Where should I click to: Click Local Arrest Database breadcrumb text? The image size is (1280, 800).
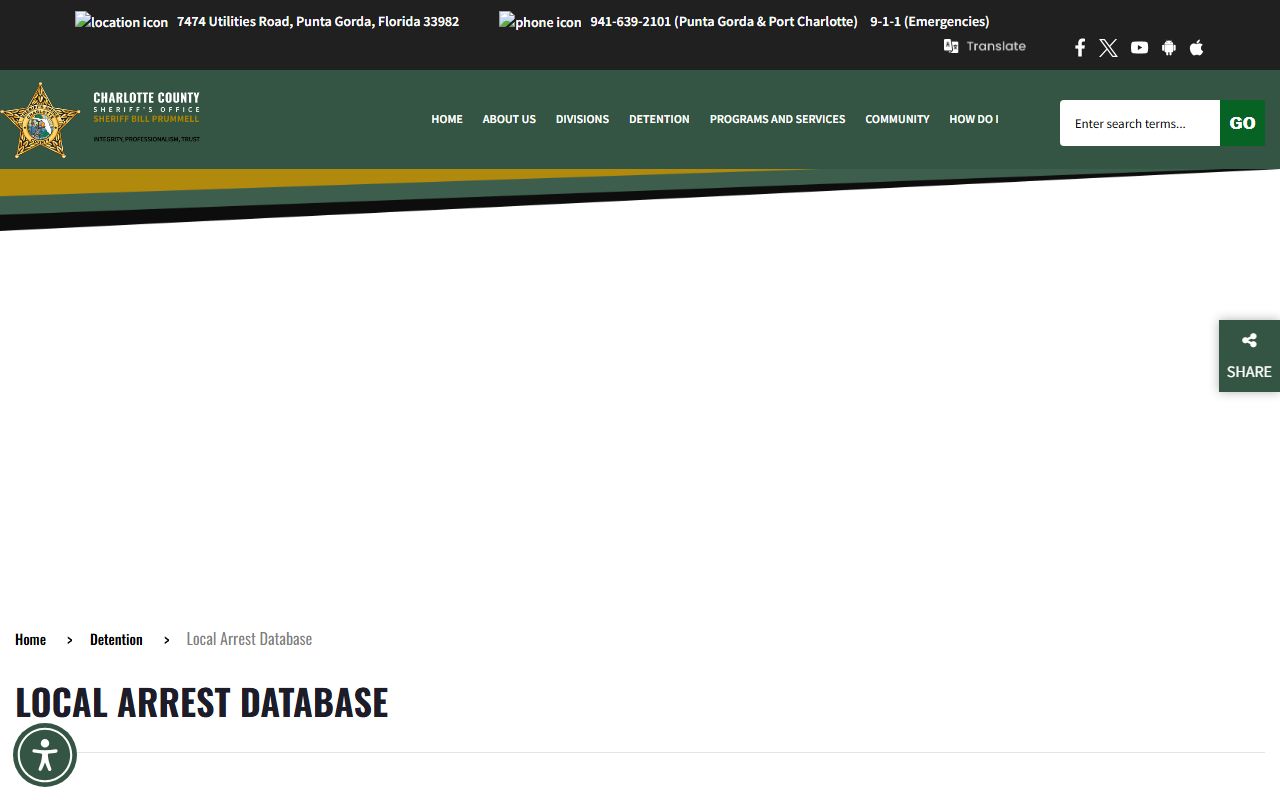click(x=249, y=639)
